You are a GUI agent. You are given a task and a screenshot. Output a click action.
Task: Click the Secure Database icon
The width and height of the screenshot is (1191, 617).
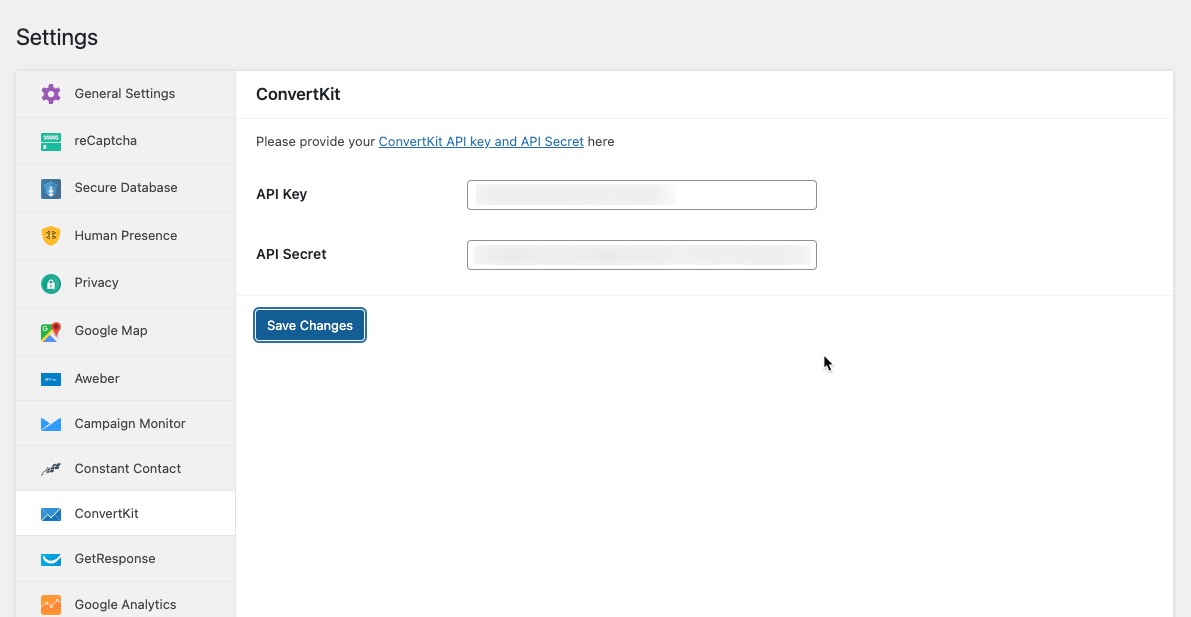pos(51,188)
